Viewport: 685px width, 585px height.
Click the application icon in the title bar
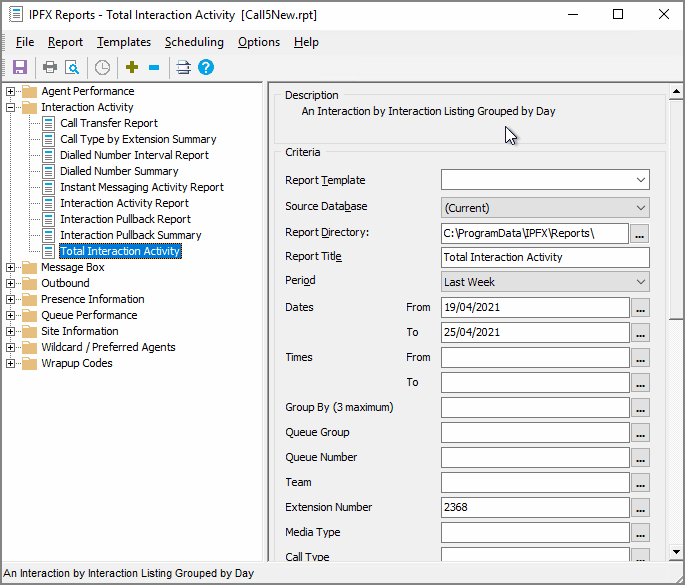(x=15, y=14)
